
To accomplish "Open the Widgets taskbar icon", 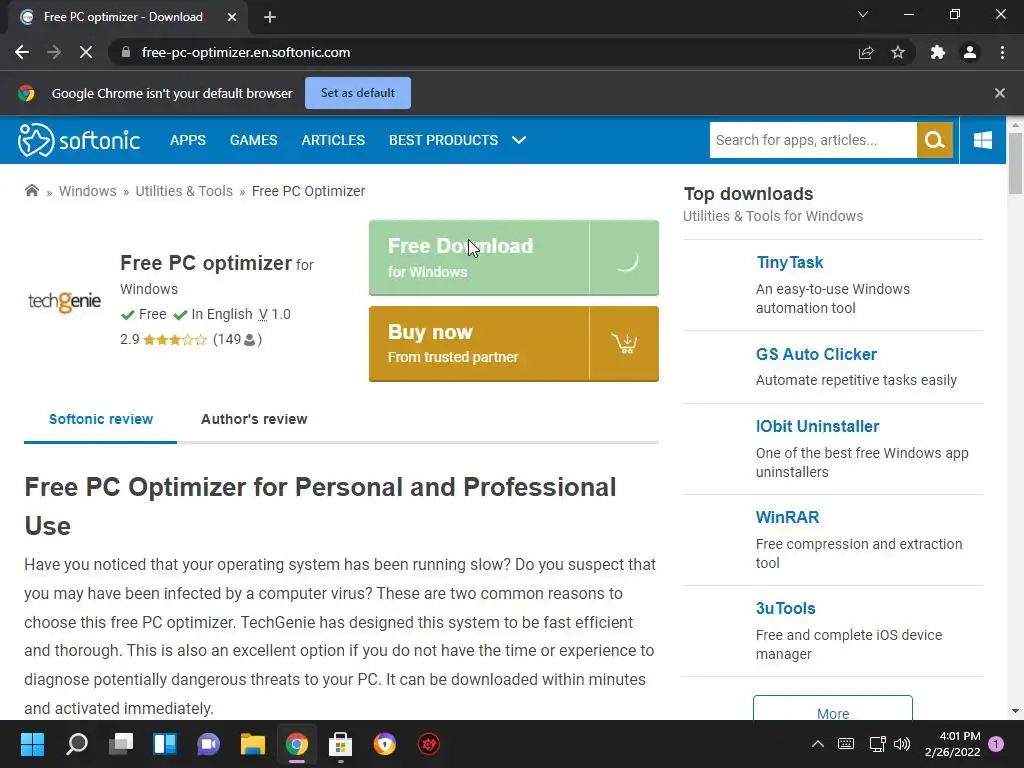I will (x=165, y=744).
